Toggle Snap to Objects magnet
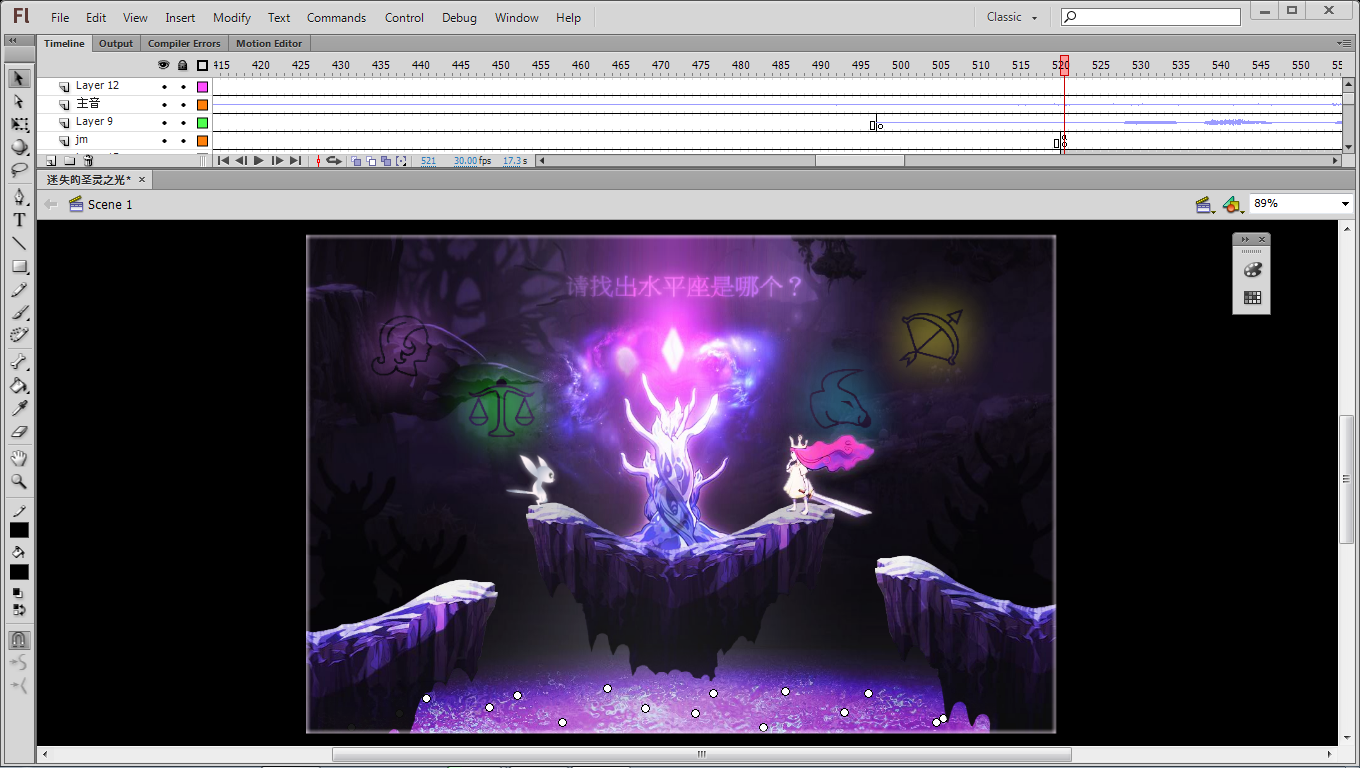 (x=19, y=640)
